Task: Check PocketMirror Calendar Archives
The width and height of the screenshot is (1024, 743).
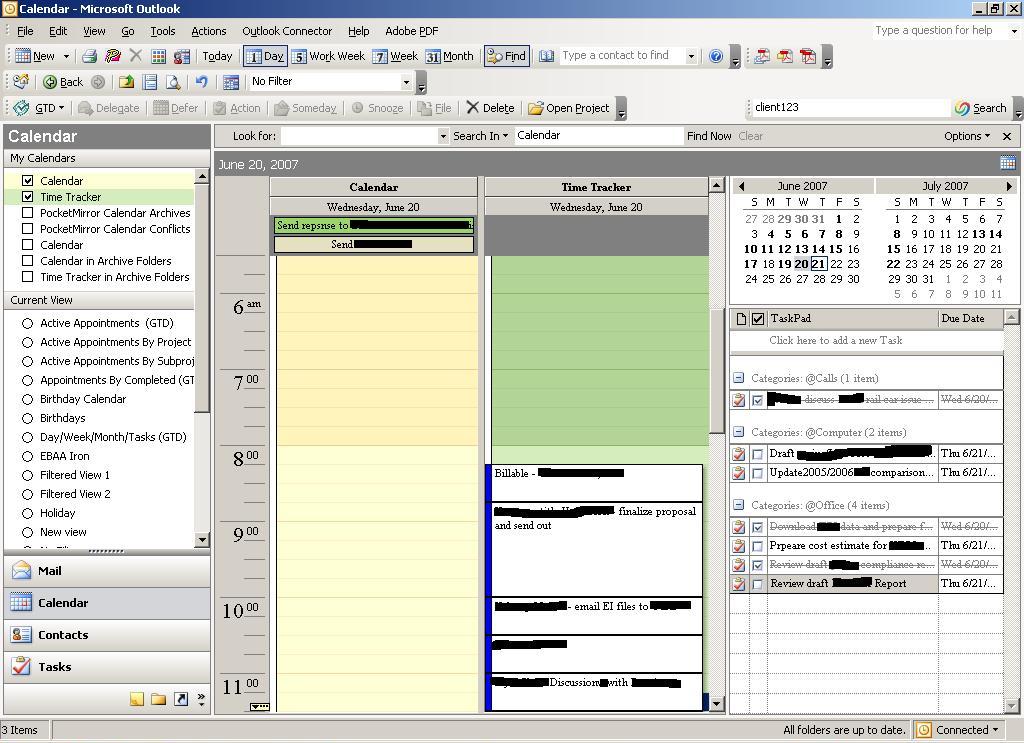Action: (27, 213)
